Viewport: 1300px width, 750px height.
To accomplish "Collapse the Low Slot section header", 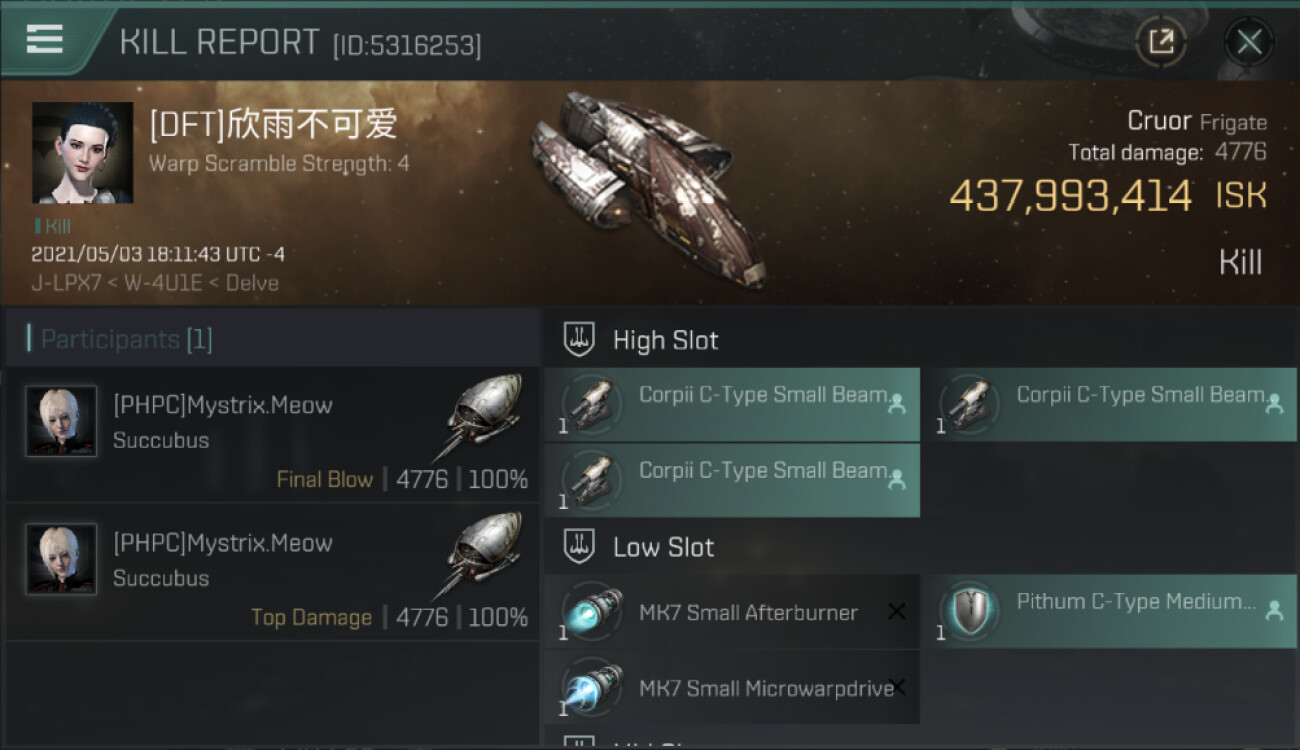I will 920,547.
